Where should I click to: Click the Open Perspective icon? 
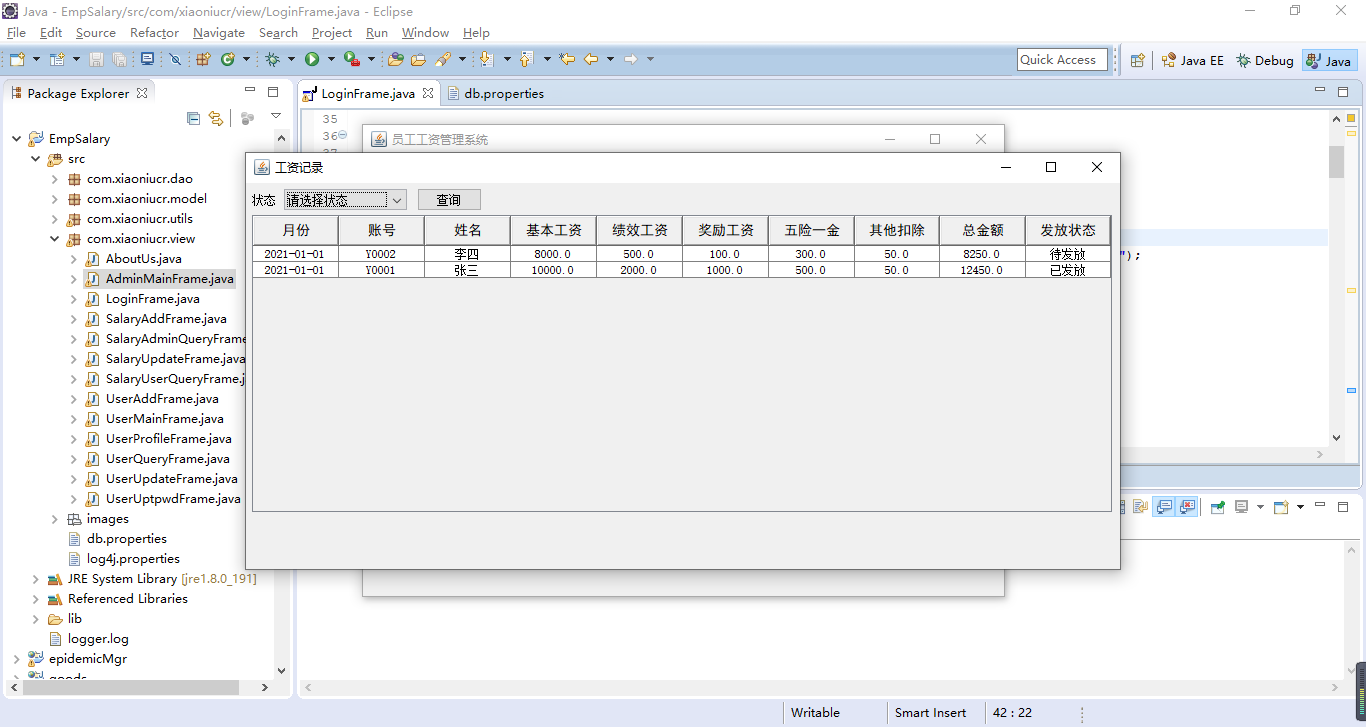[x=1138, y=60]
